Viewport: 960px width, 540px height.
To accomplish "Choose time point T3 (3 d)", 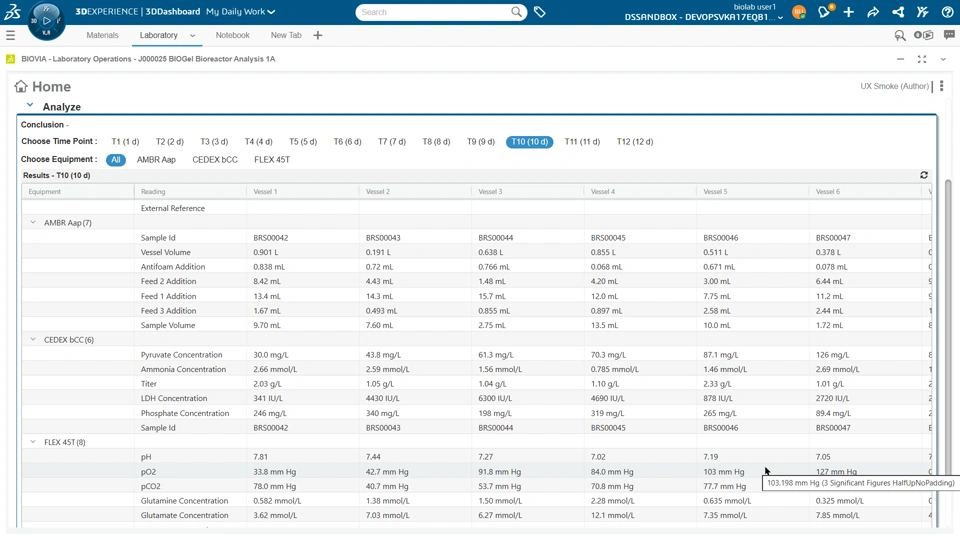I will [x=214, y=142].
